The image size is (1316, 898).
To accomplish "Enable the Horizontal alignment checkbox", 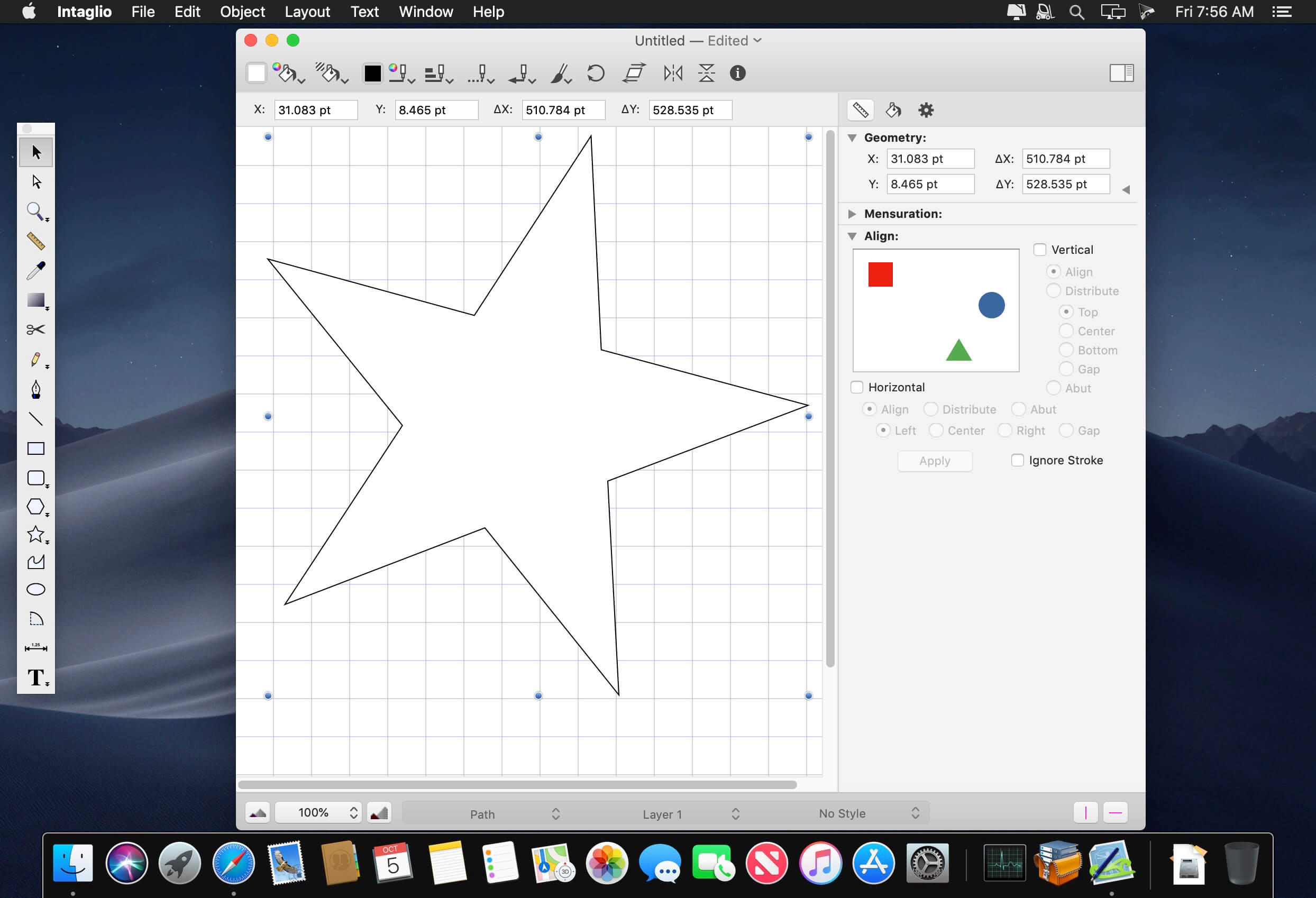I will coord(857,387).
